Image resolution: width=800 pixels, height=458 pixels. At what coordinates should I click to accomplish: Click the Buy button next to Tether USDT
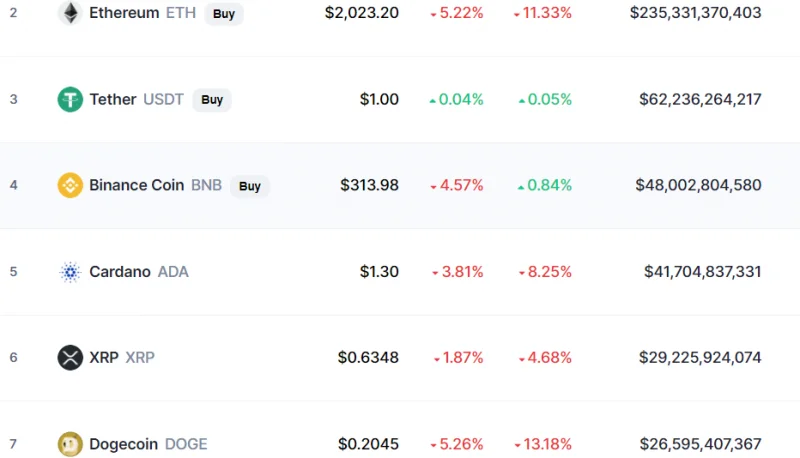coord(212,99)
